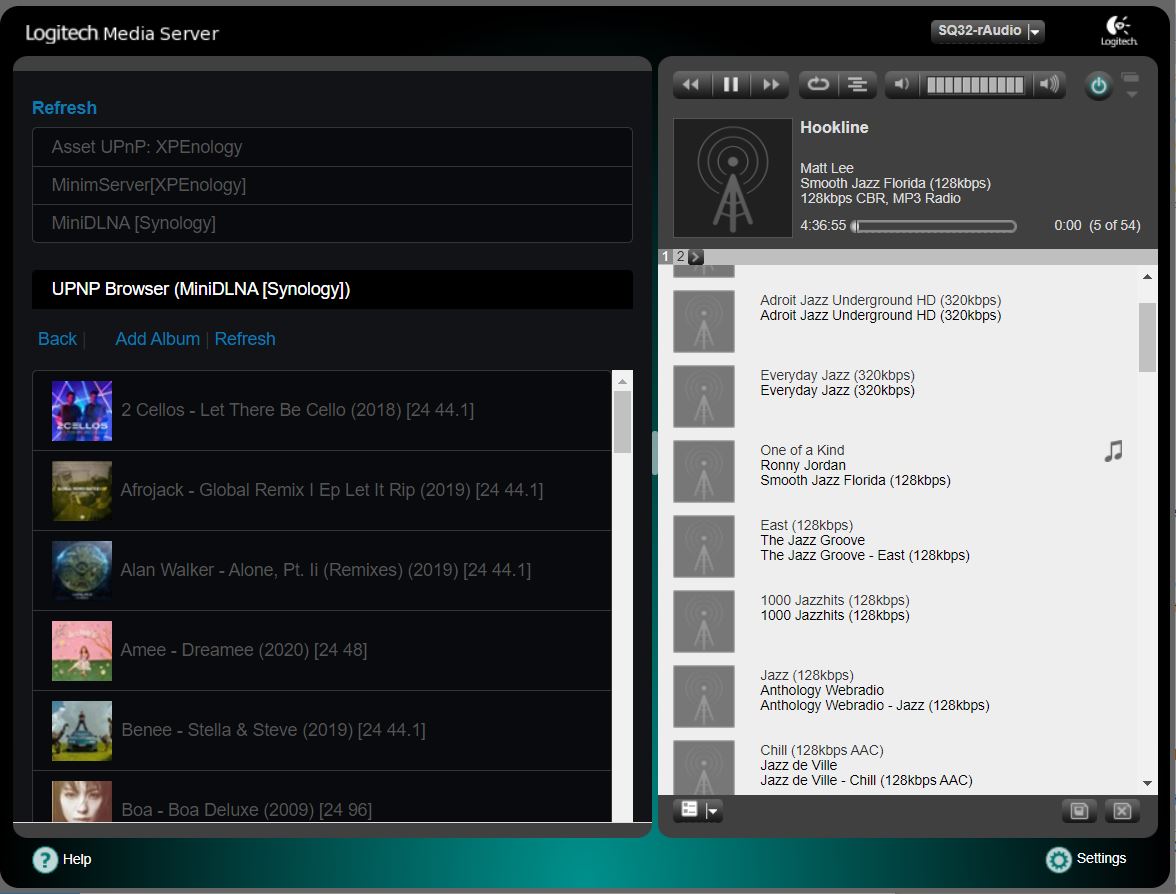Viewport: 1176px width, 894px height.
Task: Click Everyday Jazz (320kbps) title
Action: click(837, 375)
